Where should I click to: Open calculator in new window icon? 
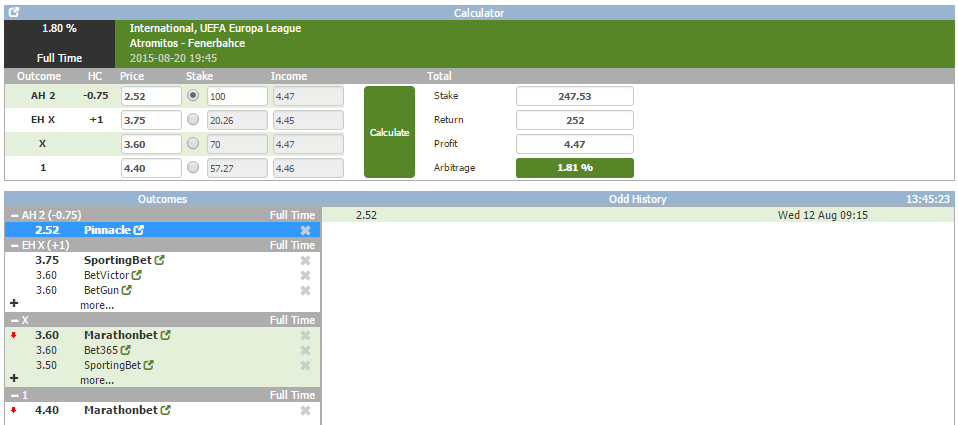point(13,13)
